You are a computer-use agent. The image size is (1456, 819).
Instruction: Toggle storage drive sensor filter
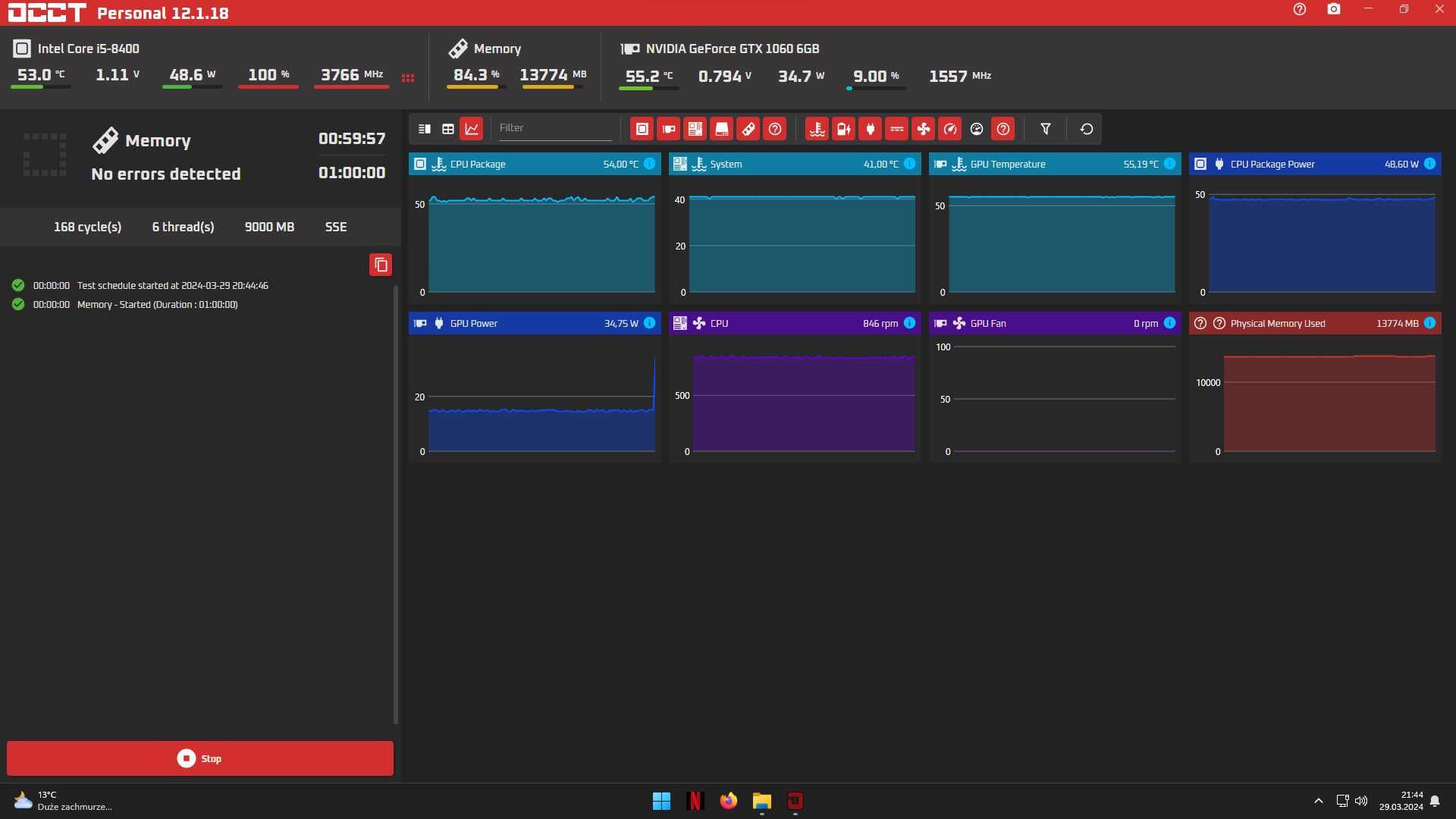tap(722, 129)
